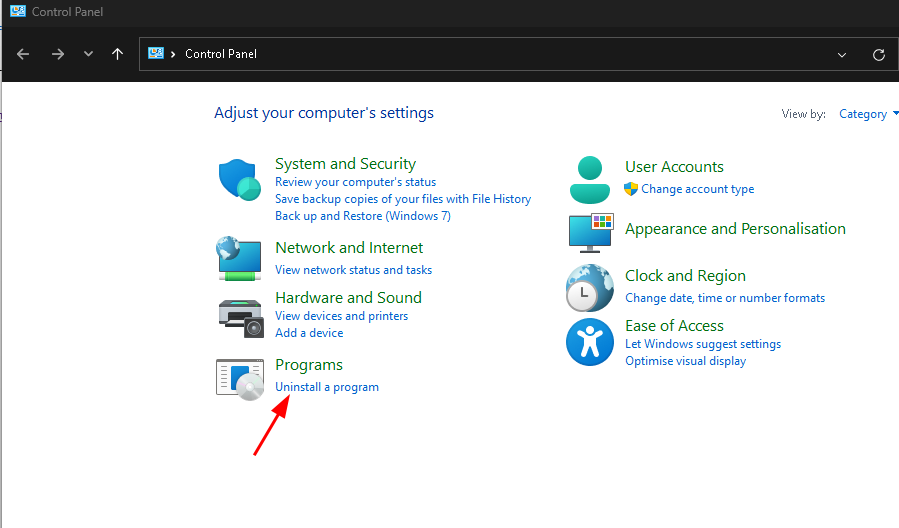899x528 pixels.
Task: Go up one level with up arrow
Action: pos(118,54)
